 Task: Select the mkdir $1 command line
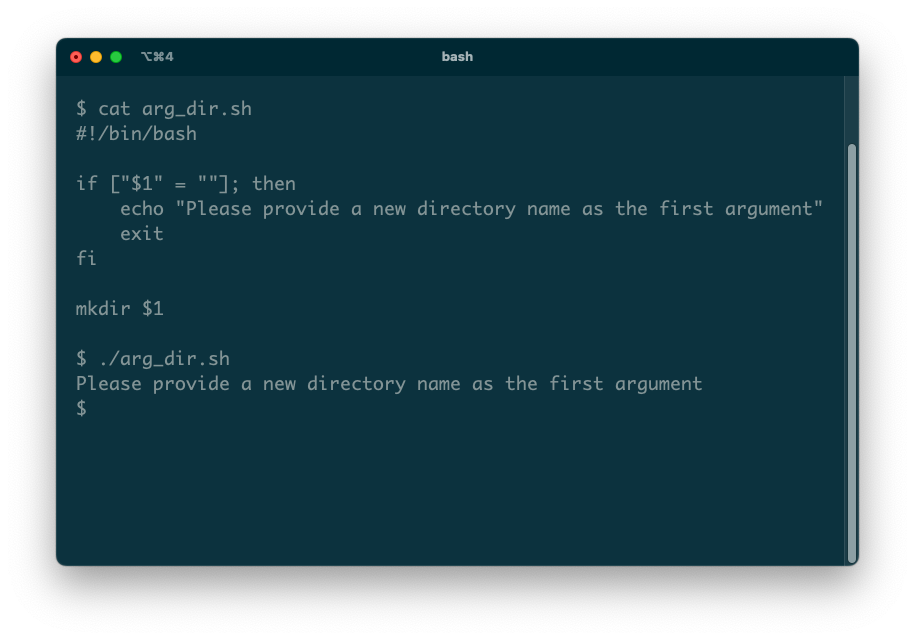(120, 308)
